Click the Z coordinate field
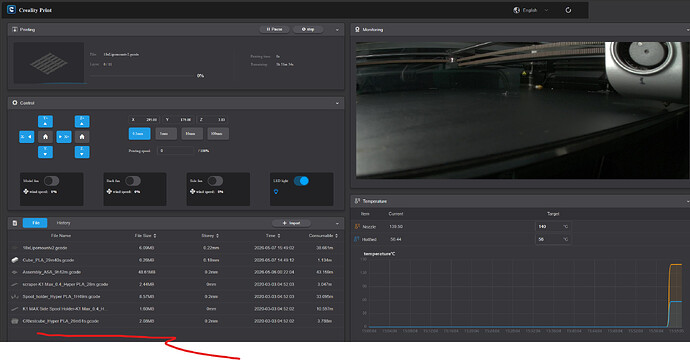The image size is (690, 360). click(x=212, y=120)
